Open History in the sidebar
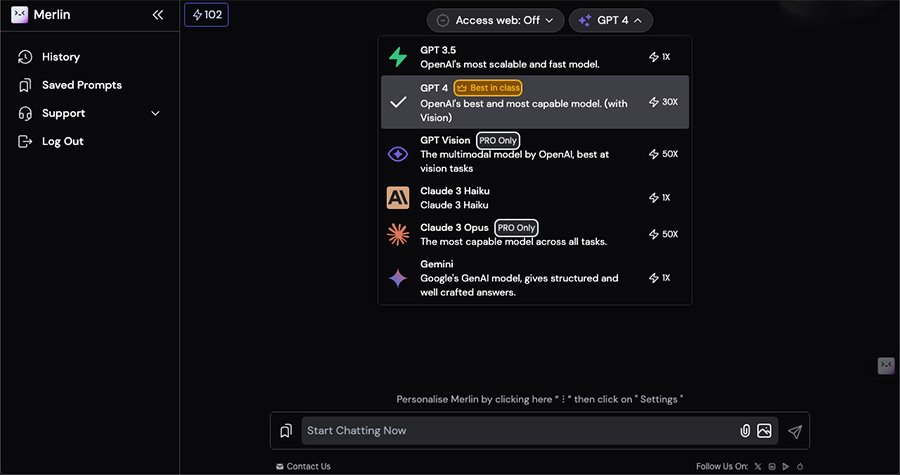The width and height of the screenshot is (900, 475). pos(61,57)
